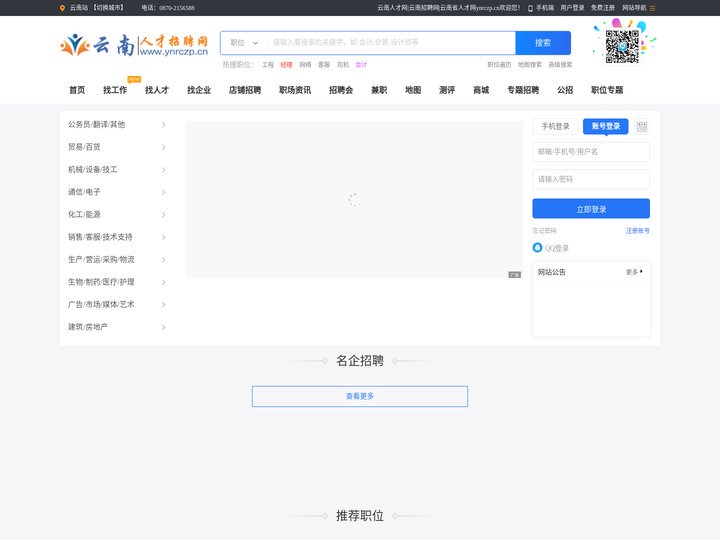Click the QR code image in header
Screen dimensions: 720x540
(x=622, y=46)
